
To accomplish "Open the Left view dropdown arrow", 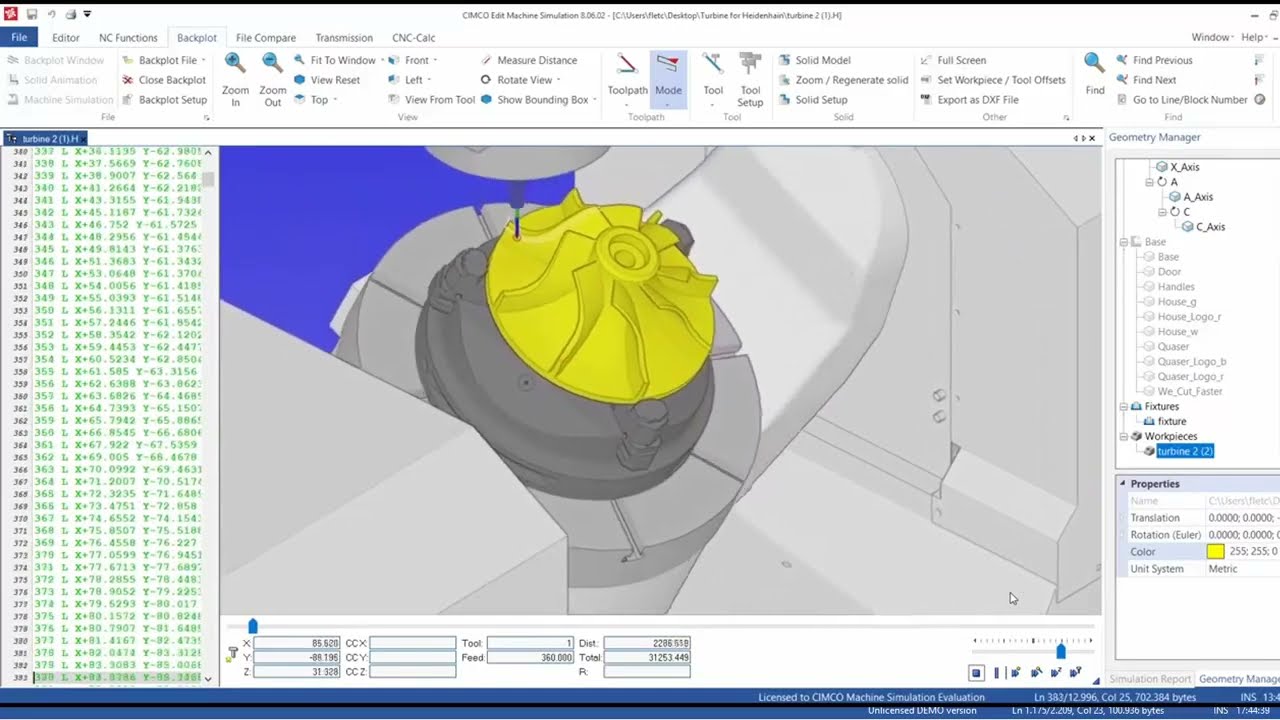I will pos(429,80).
